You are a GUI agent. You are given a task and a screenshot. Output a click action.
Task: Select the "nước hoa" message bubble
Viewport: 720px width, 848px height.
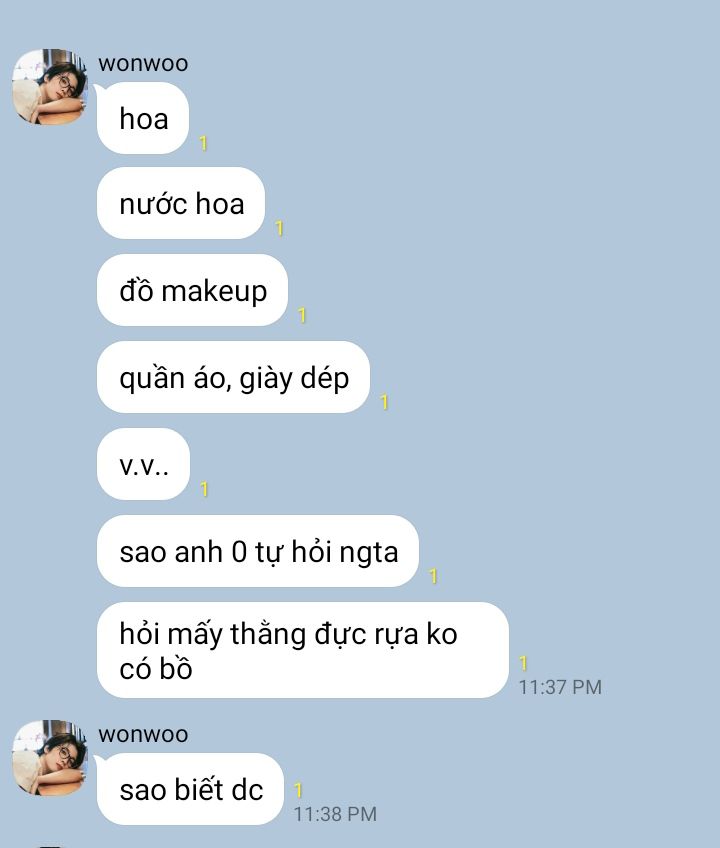pyautogui.click(x=181, y=203)
